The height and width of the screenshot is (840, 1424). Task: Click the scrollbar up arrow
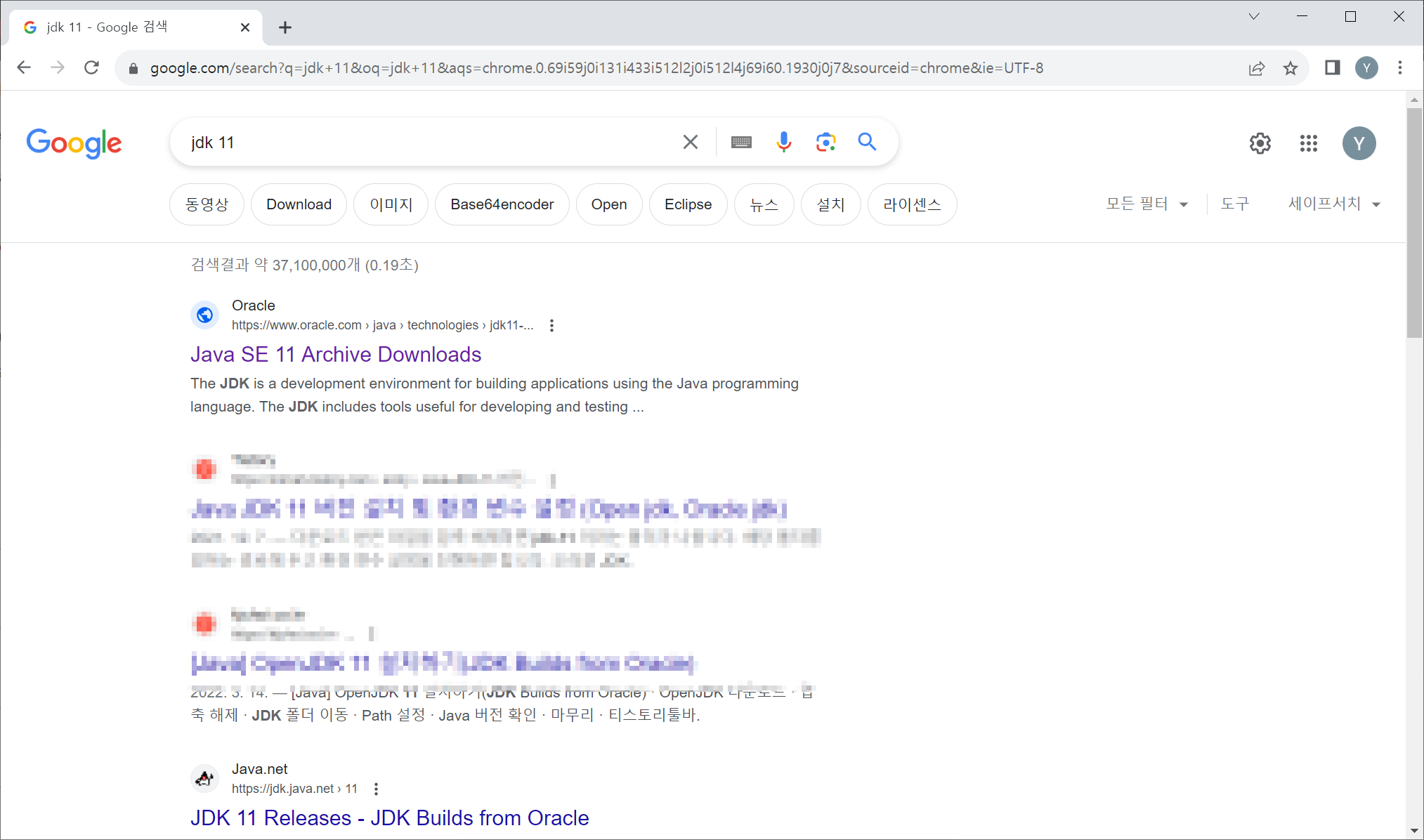coord(1414,100)
